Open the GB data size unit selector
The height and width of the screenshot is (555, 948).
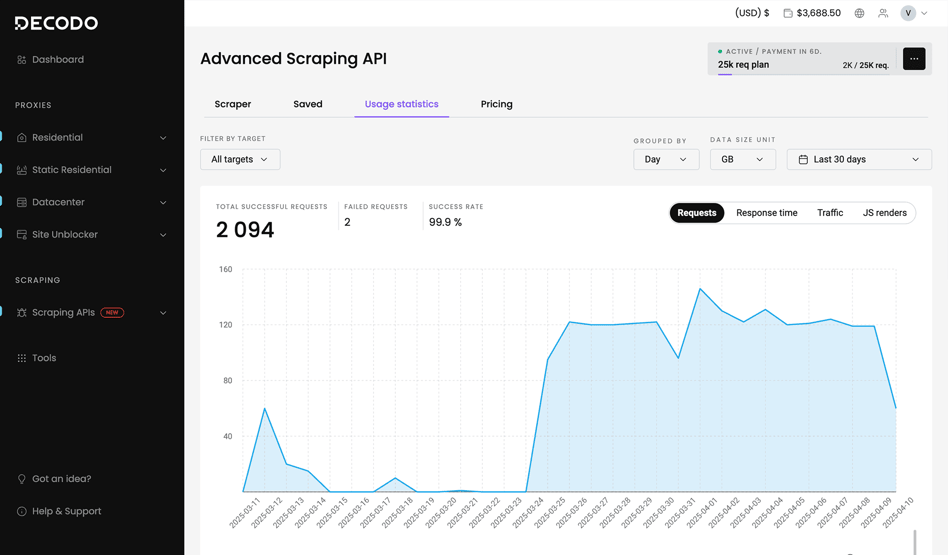(x=742, y=159)
